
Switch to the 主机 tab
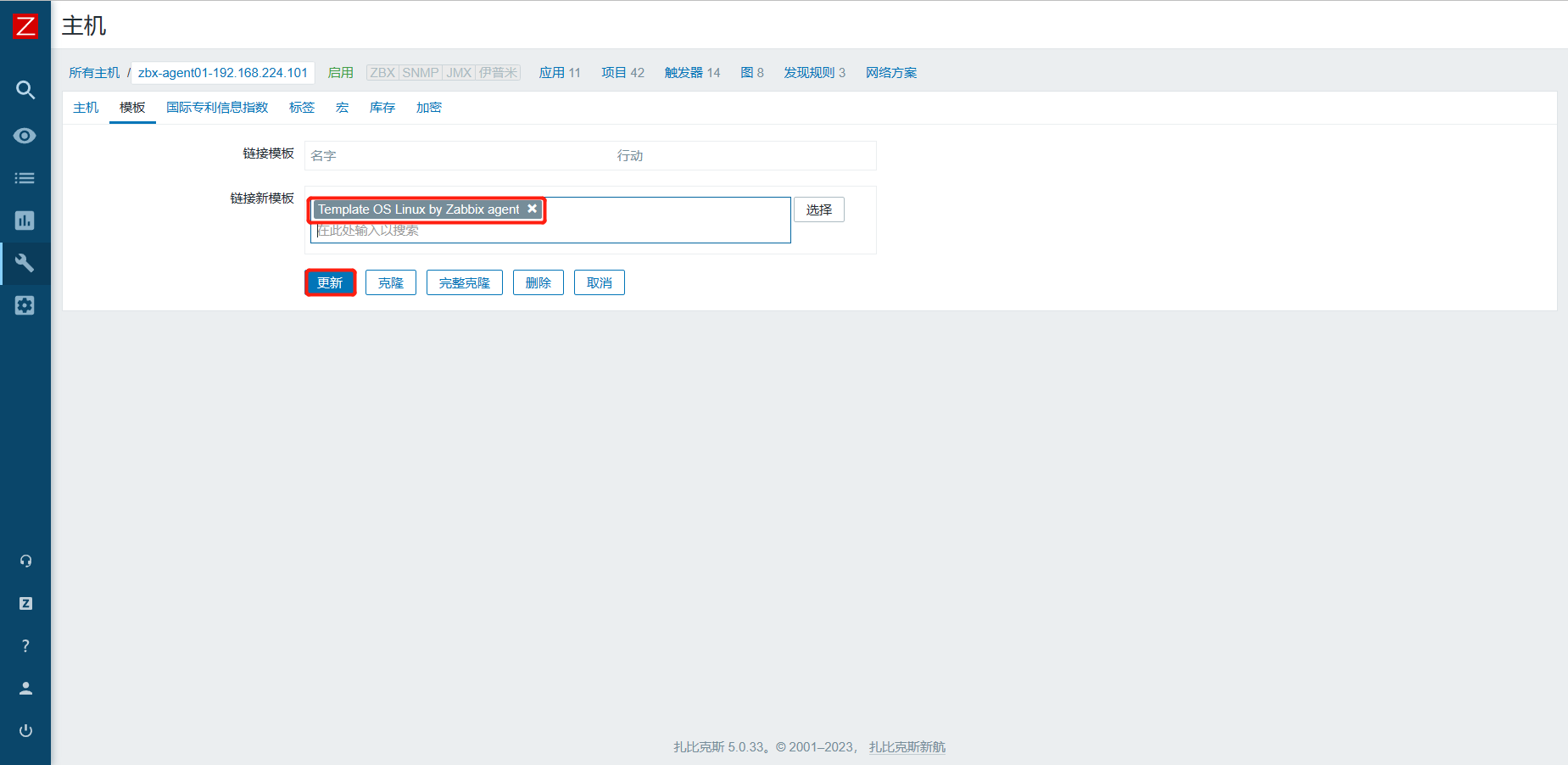(x=86, y=108)
